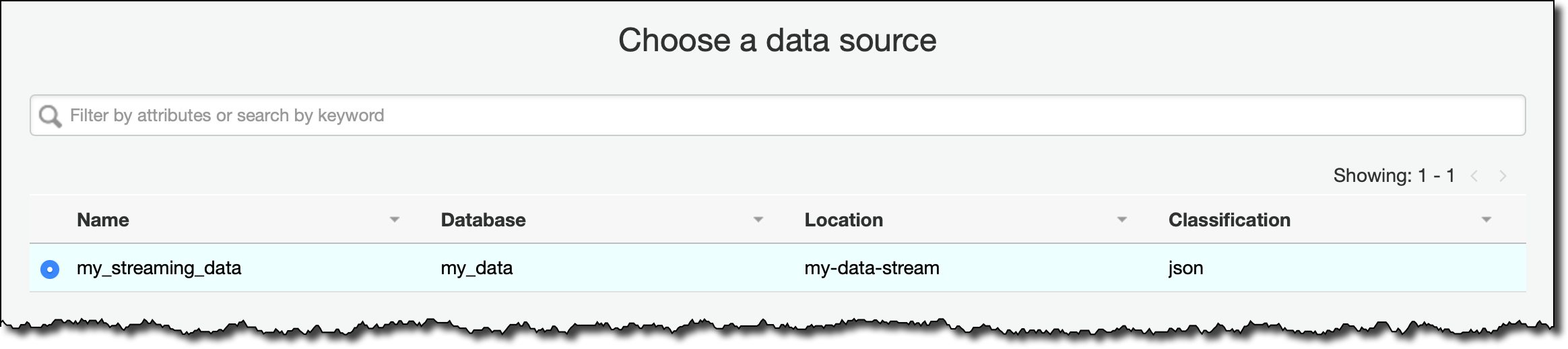The height and width of the screenshot is (349, 1568).
Task: Open the Location column sort arrow
Action: [x=1122, y=220]
